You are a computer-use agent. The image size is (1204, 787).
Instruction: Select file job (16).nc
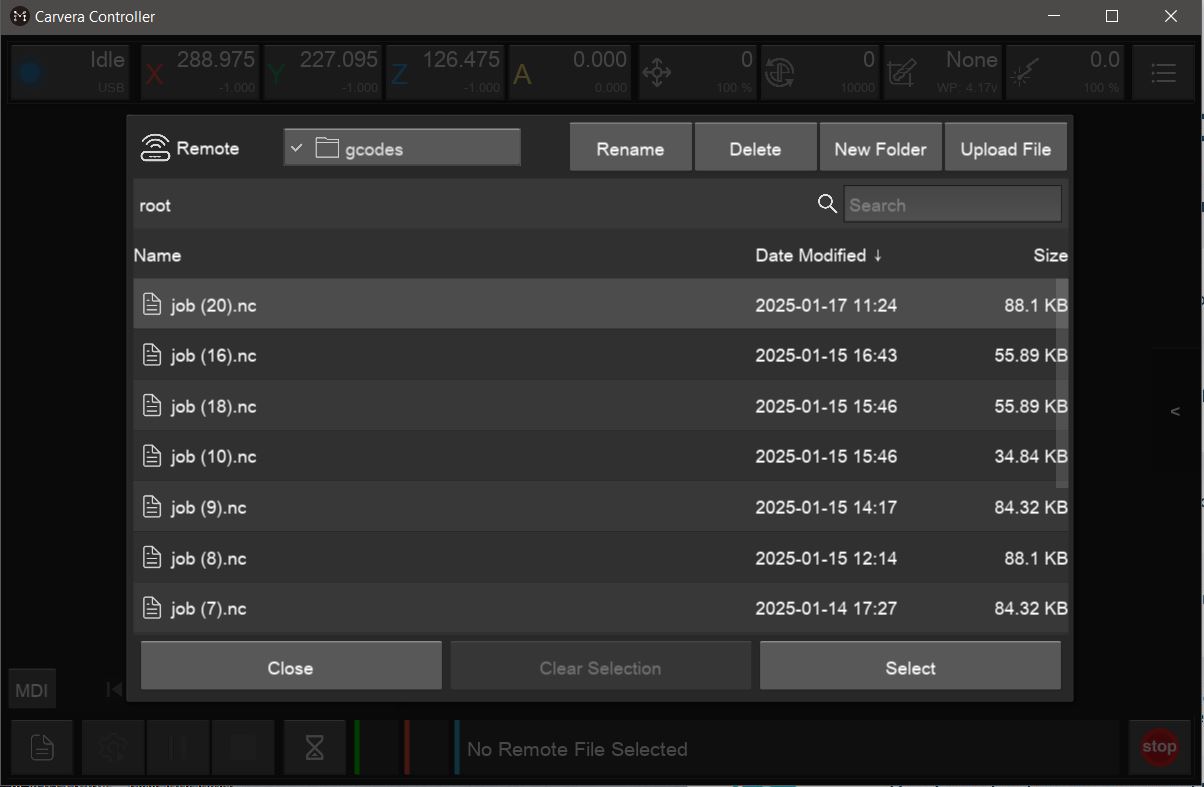point(600,355)
